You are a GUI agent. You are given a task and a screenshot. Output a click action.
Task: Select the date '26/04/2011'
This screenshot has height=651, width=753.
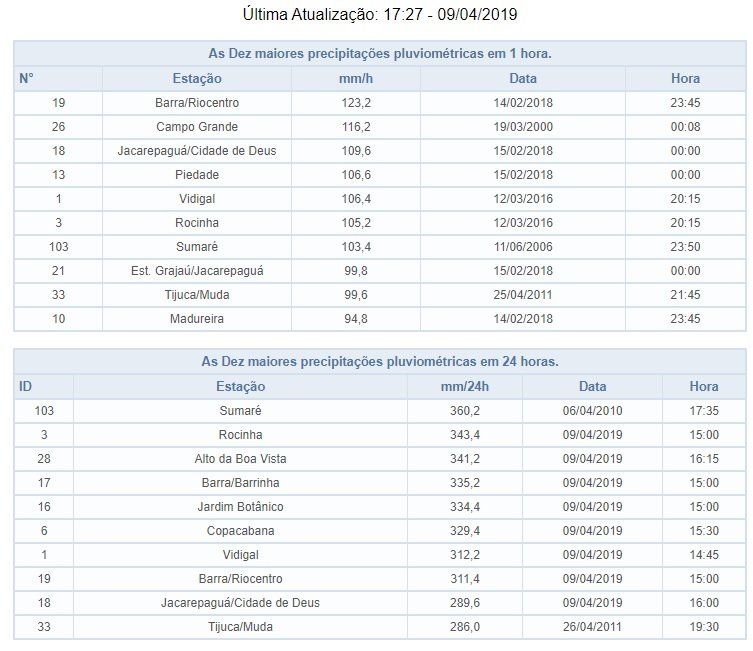click(593, 627)
